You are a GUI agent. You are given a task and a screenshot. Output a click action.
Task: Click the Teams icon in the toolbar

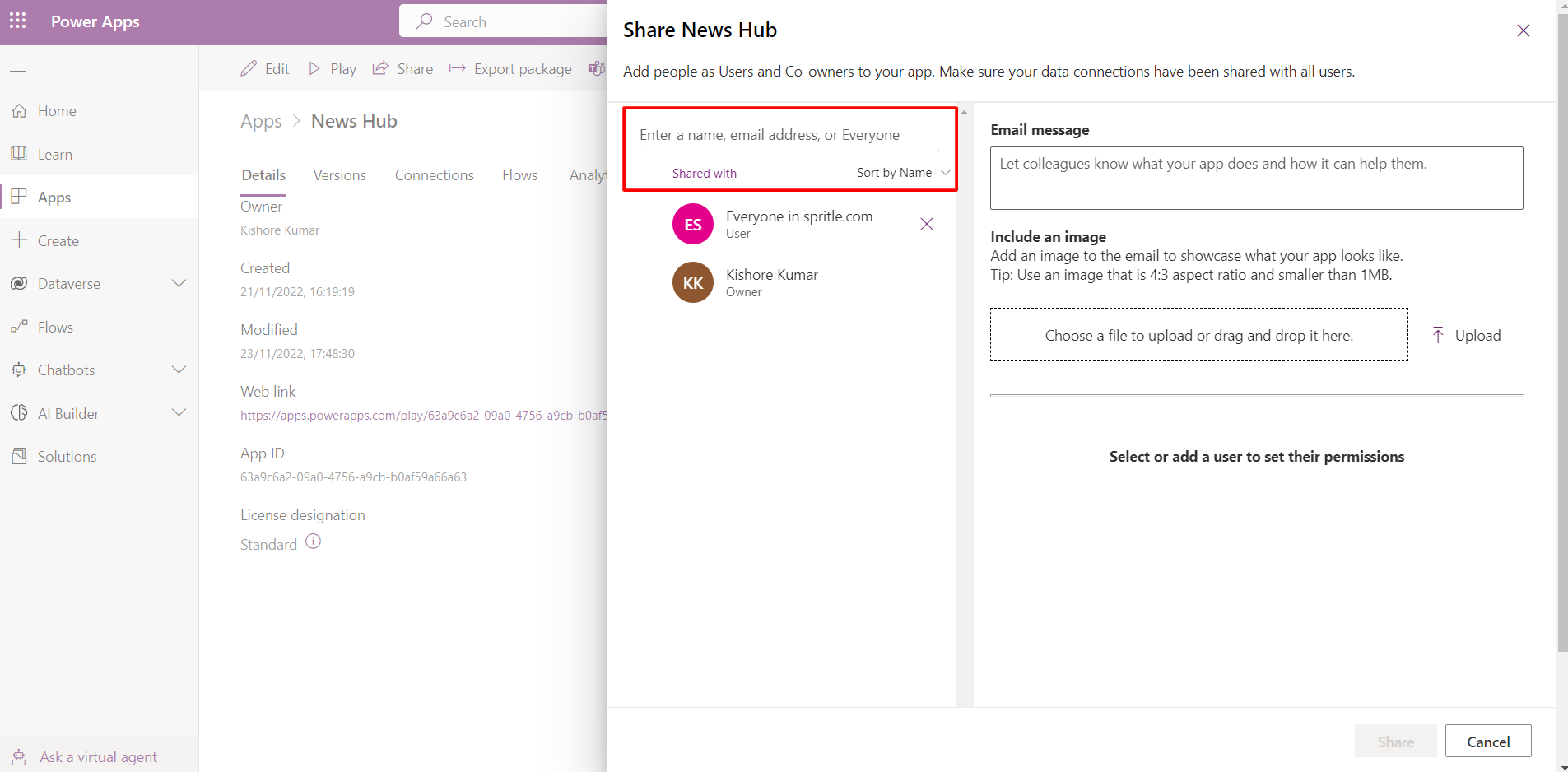pyautogui.click(x=597, y=68)
